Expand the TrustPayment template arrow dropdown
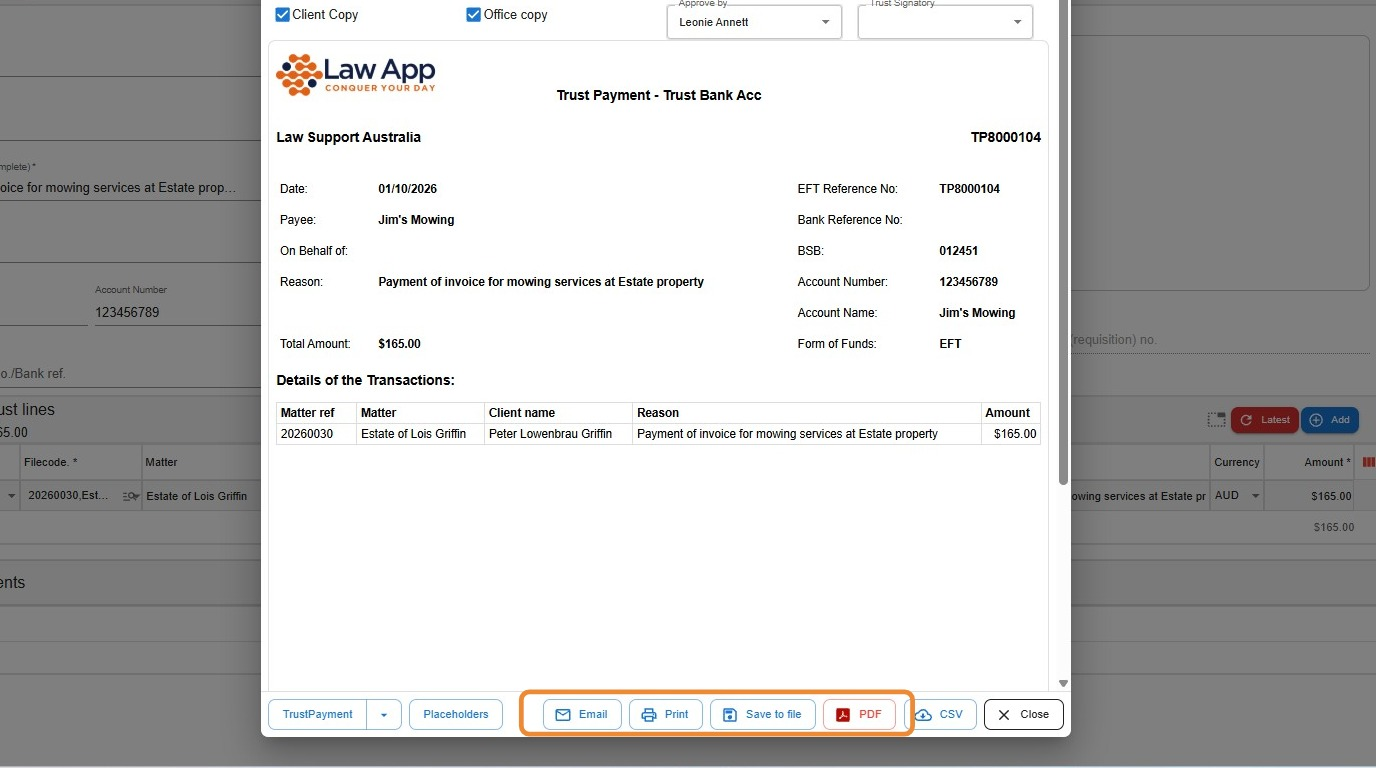1376x768 pixels. (x=385, y=714)
